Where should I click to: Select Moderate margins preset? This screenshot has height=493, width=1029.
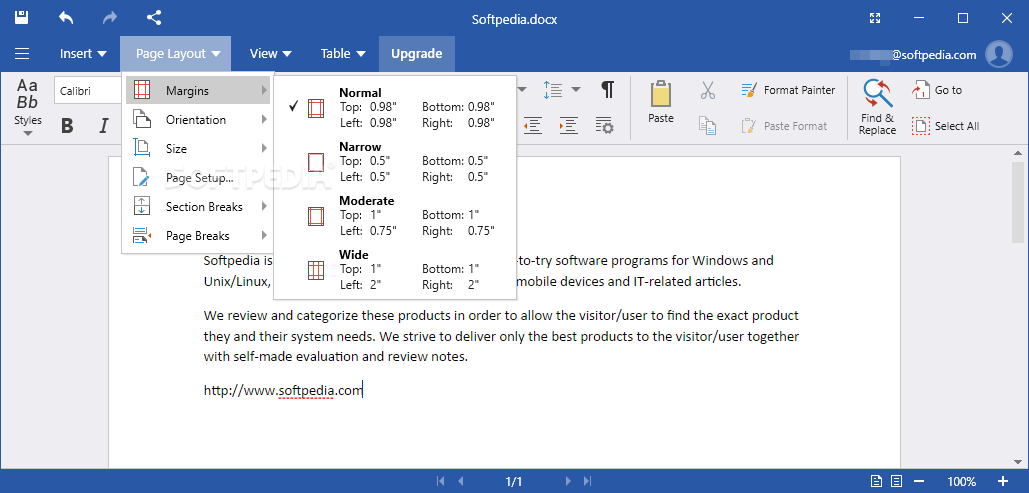click(395, 215)
